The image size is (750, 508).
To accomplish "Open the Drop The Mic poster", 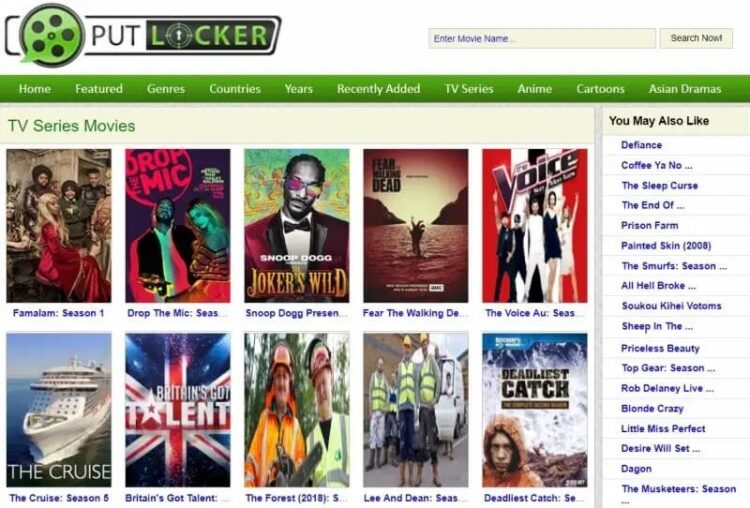I will [177, 225].
